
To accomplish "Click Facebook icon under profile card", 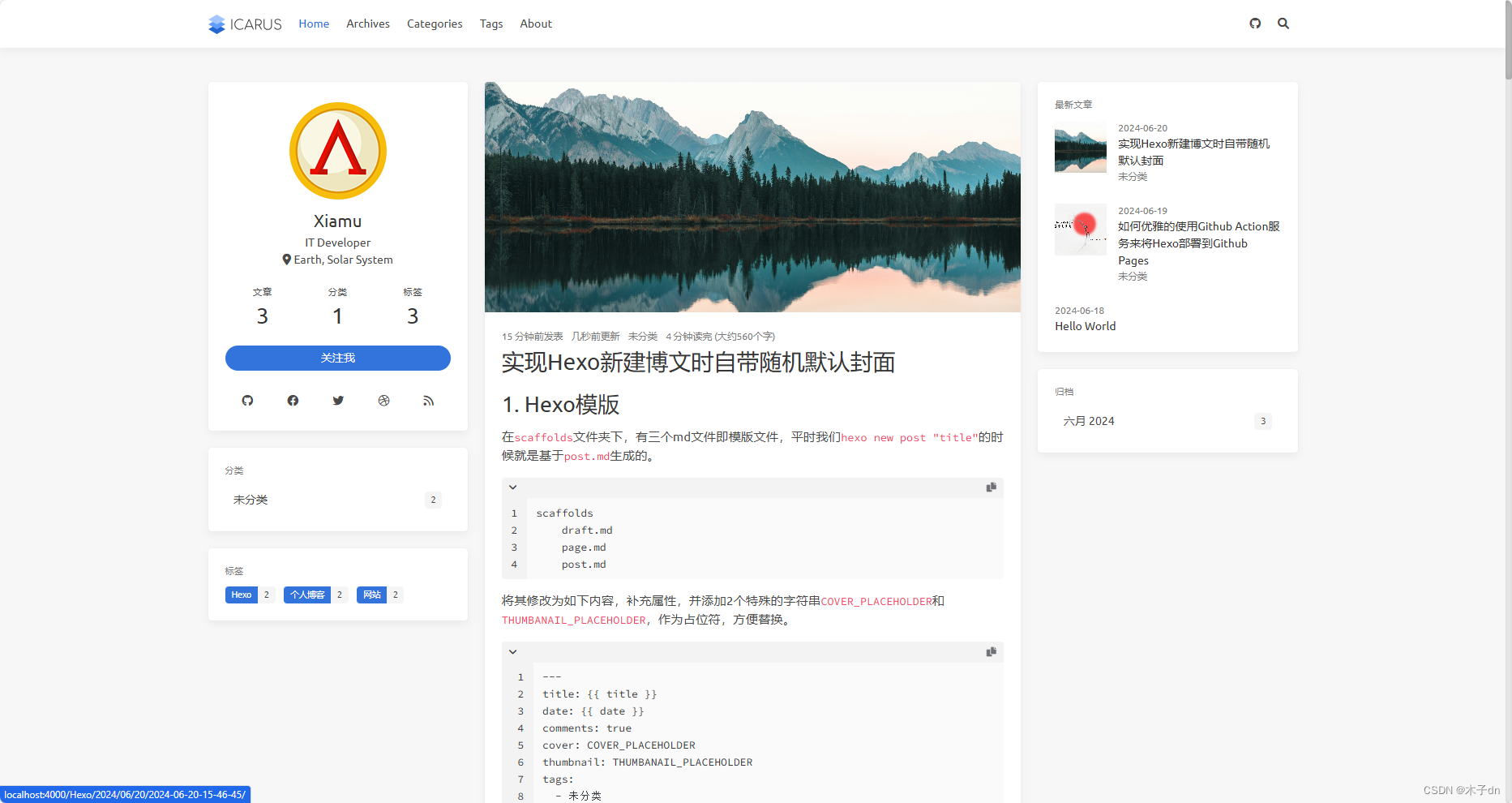I will [293, 401].
